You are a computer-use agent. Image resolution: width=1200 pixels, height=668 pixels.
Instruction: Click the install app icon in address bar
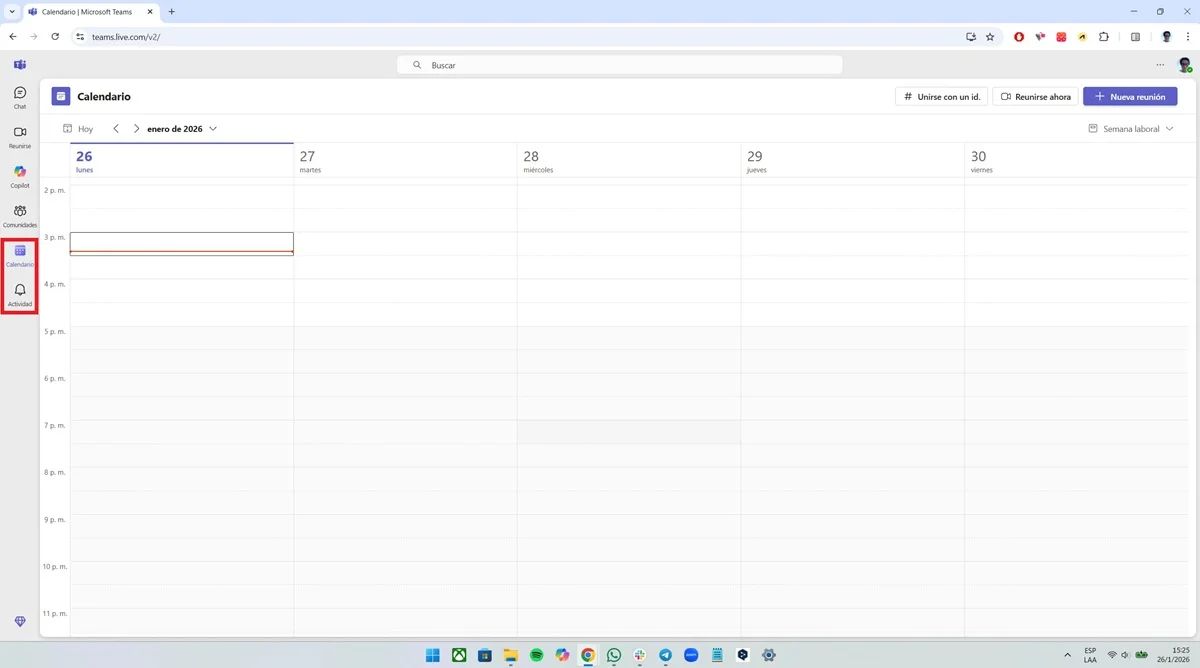point(971,37)
